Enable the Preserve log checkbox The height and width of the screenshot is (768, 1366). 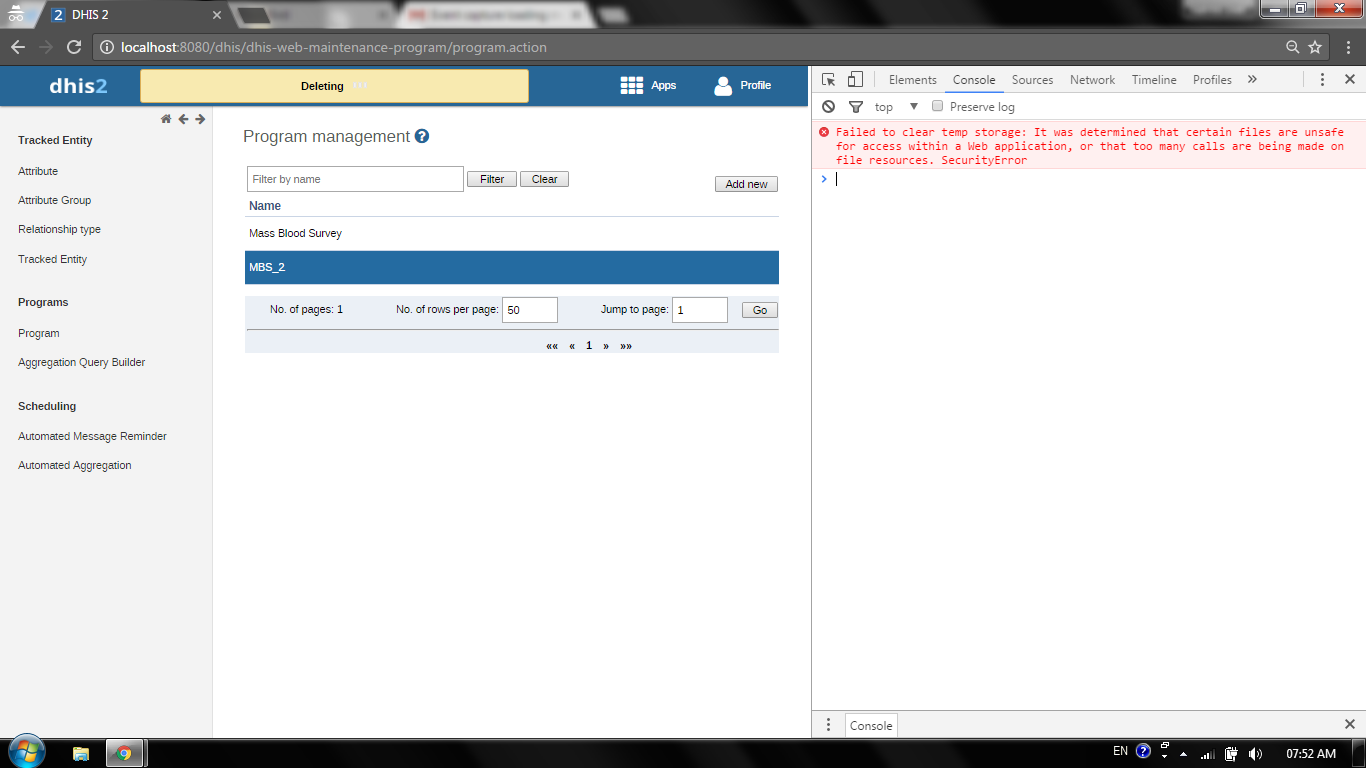coord(937,106)
